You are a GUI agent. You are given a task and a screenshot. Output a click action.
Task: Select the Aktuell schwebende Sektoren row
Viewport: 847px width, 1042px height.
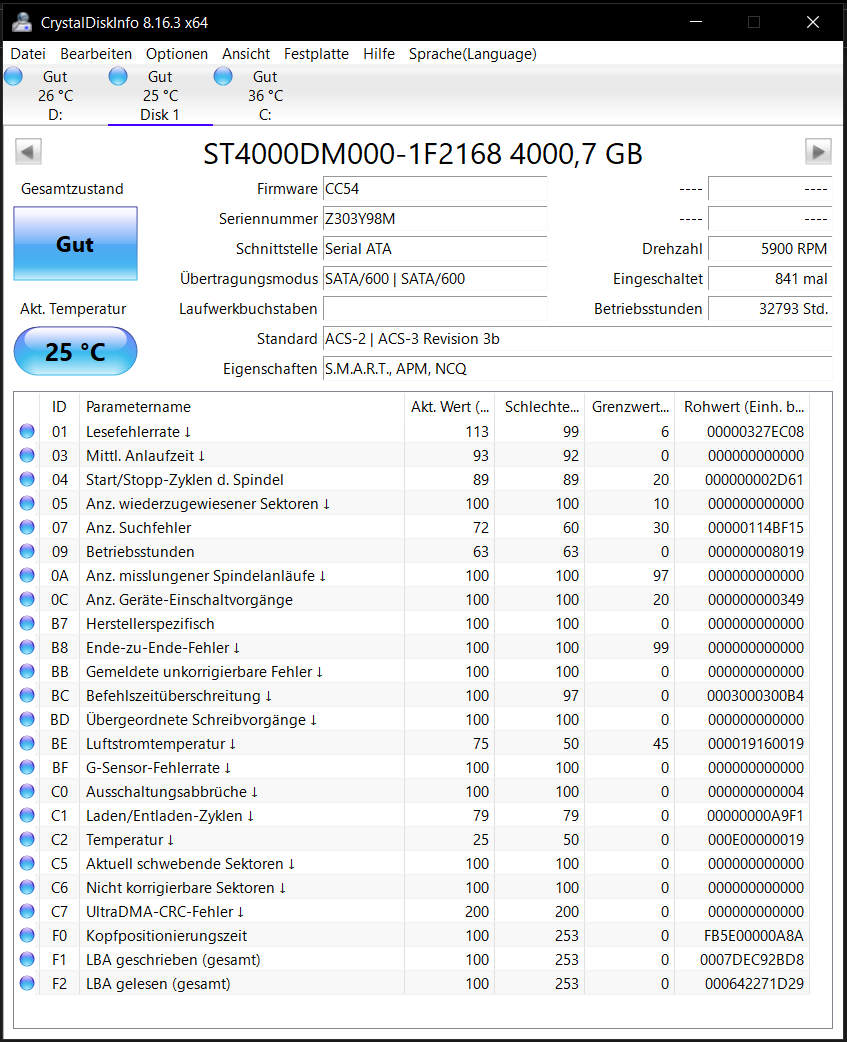[x=412, y=863]
